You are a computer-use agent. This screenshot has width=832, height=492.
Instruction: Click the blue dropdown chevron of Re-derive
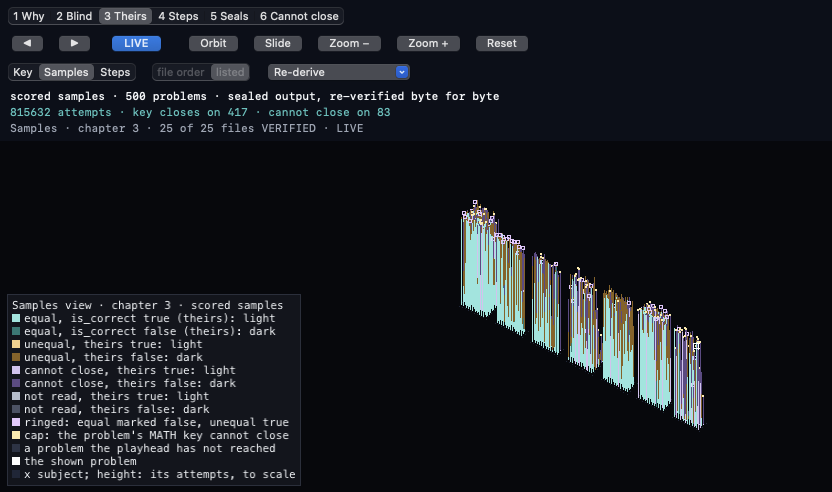(x=402, y=72)
